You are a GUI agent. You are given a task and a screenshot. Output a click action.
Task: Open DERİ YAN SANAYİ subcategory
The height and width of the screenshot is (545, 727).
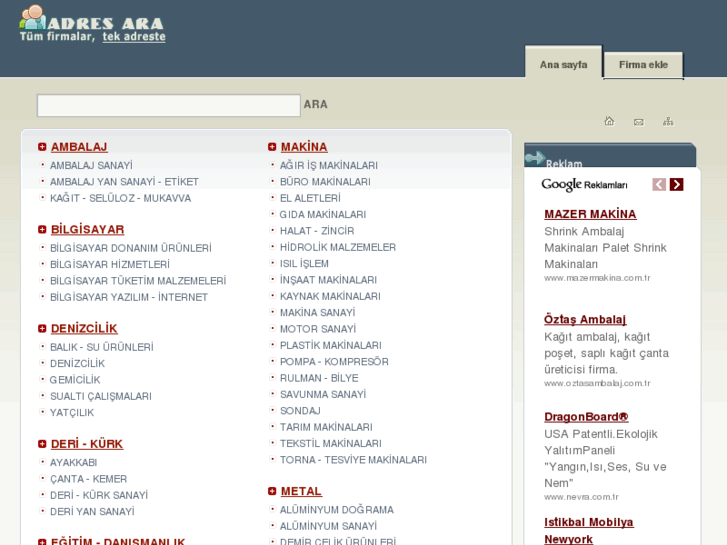click(x=92, y=512)
